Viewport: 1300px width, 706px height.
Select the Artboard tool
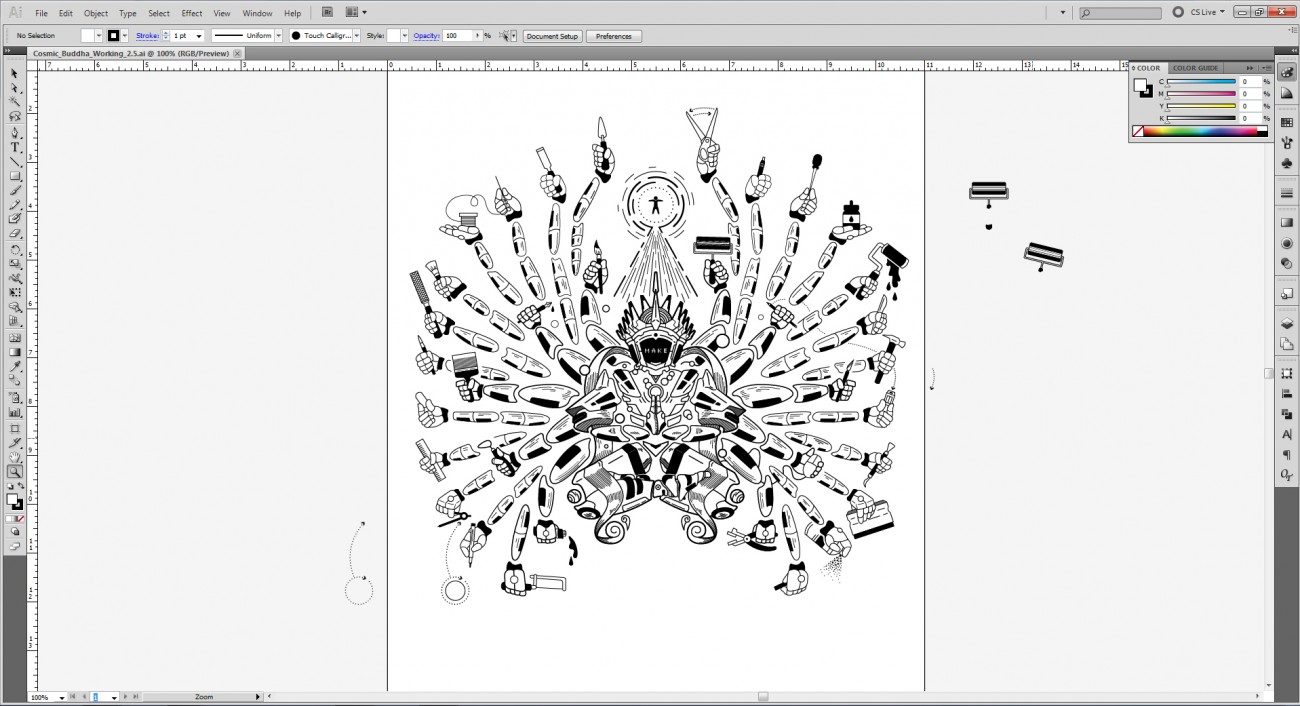click(x=15, y=429)
